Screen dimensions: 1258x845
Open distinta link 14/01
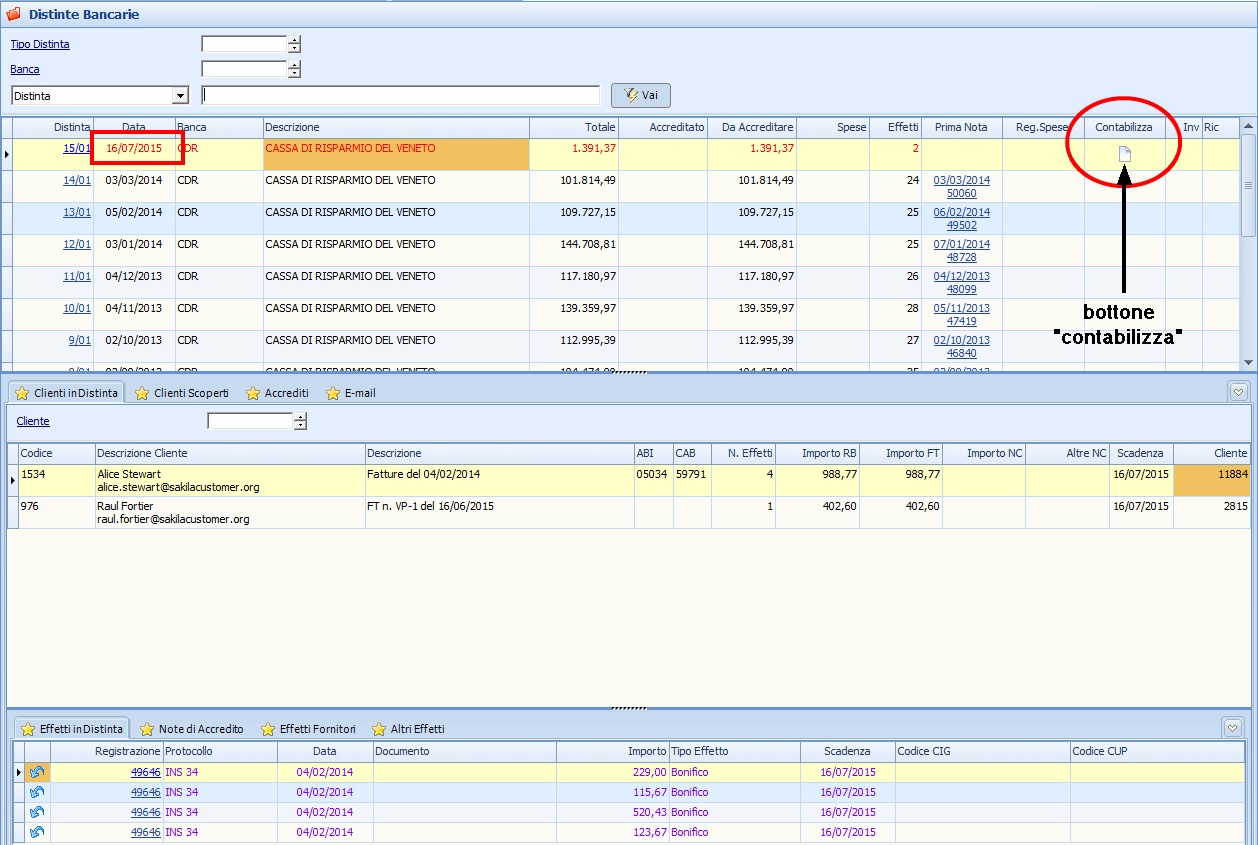[x=76, y=180]
